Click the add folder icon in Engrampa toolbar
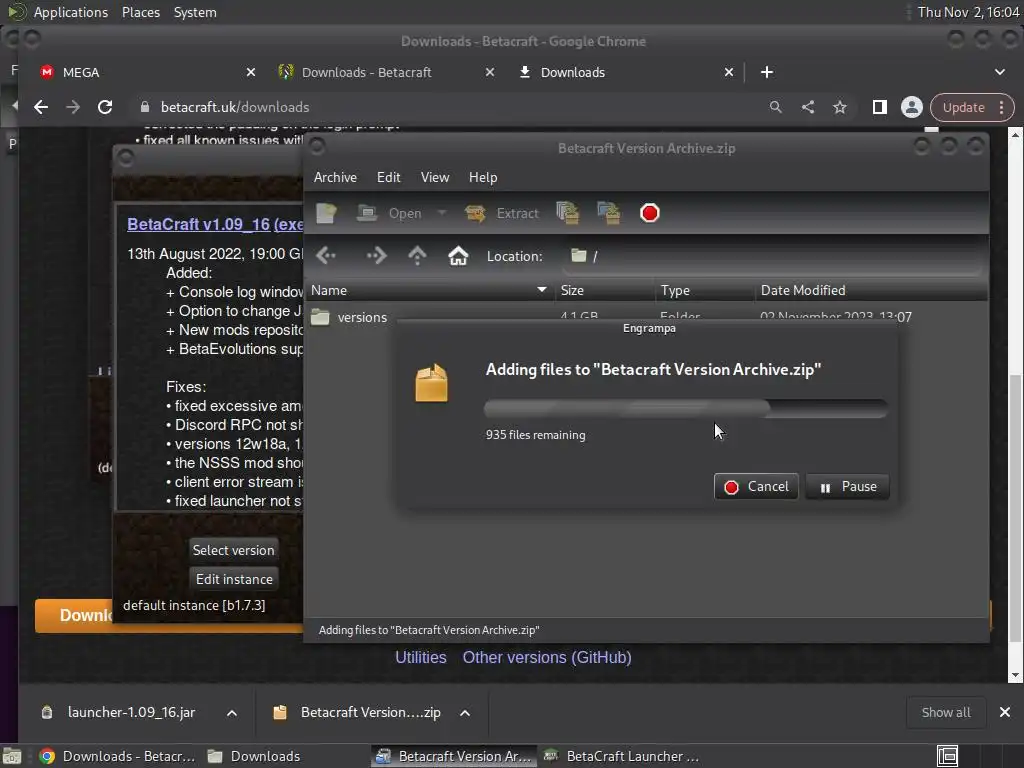Viewport: 1024px width, 768px height. click(609, 213)
